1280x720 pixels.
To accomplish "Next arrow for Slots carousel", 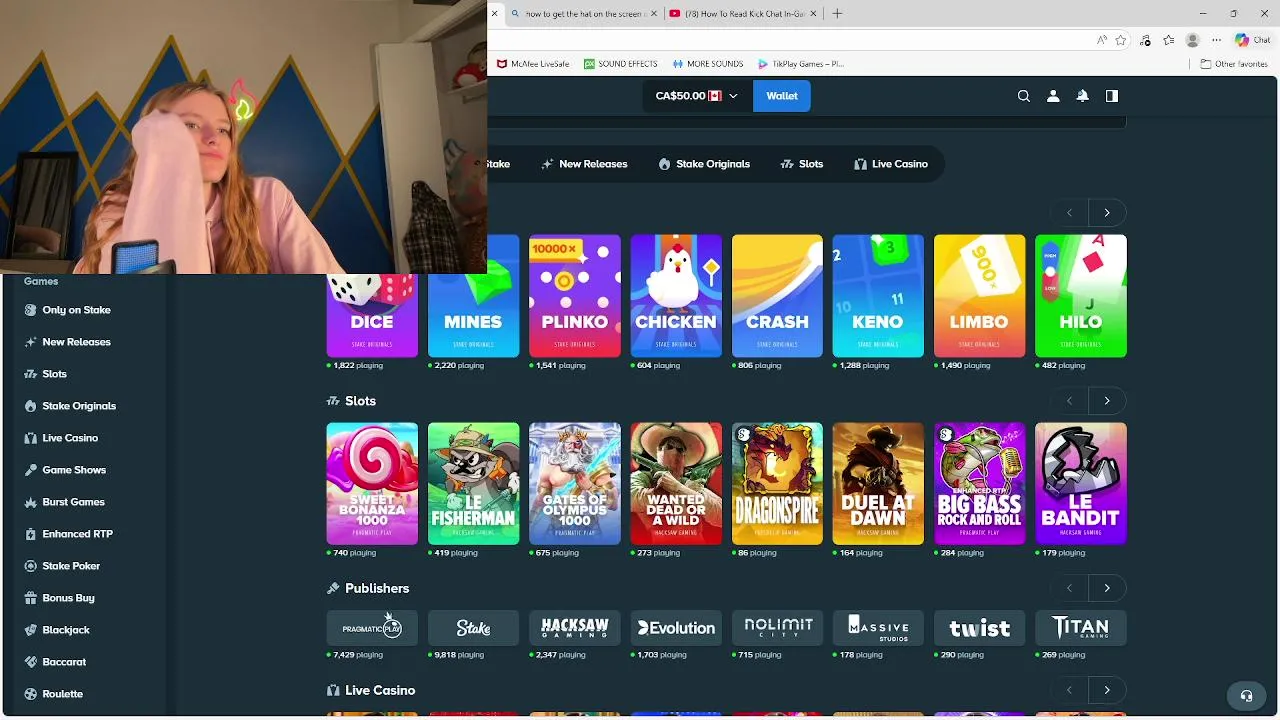I will [x=1107, y=401].
